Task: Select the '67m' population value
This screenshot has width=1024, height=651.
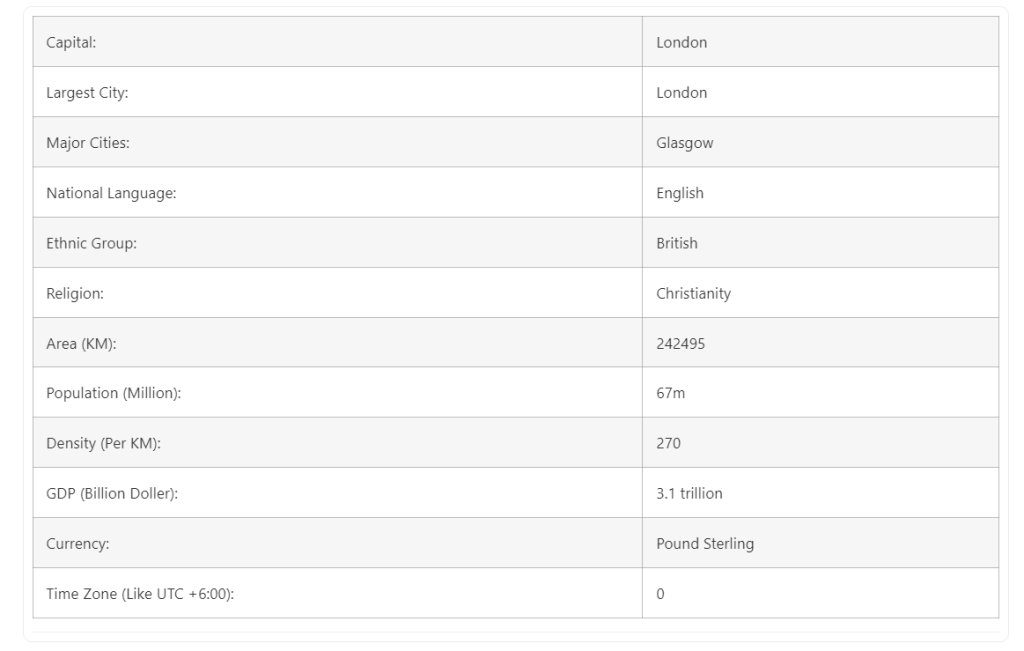Action: coord(670,394)
